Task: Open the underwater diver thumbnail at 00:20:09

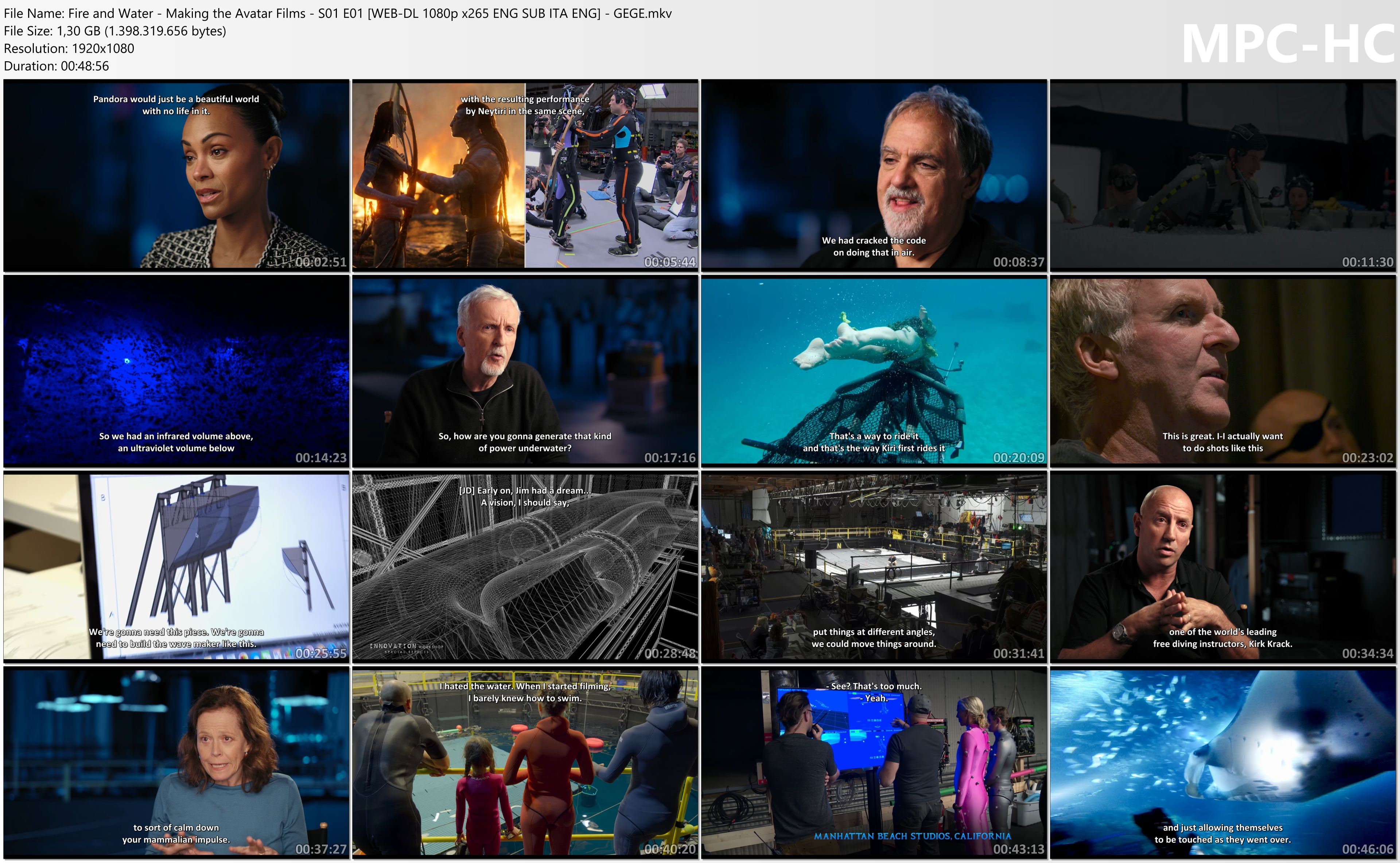Action: 874,371
